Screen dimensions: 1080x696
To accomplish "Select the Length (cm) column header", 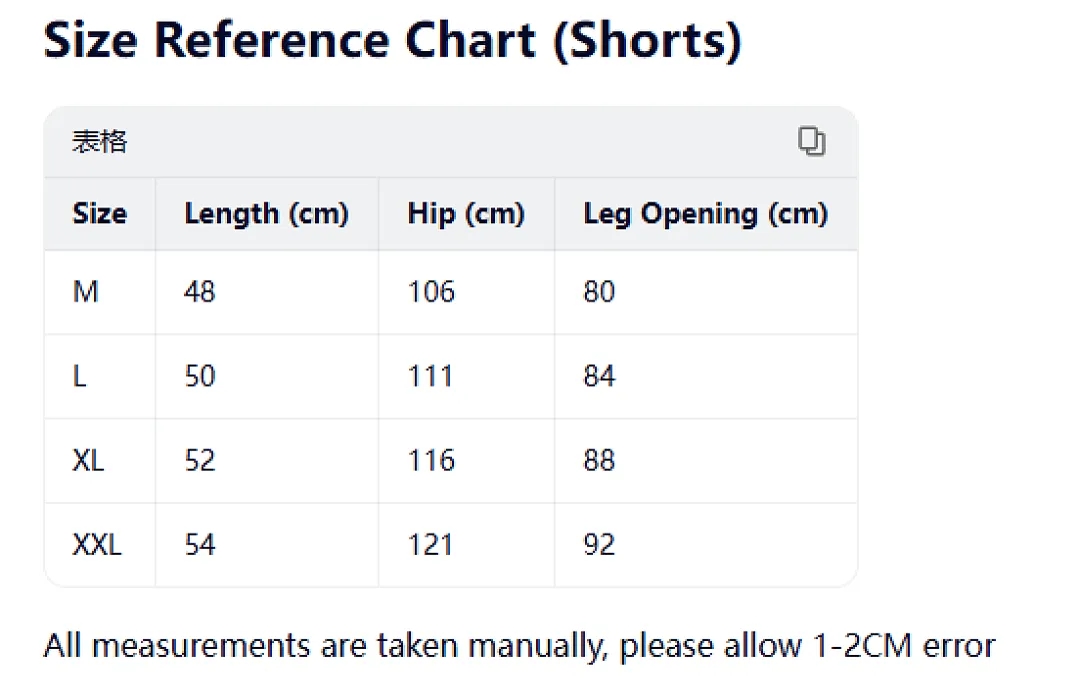I will click(267, 214).
